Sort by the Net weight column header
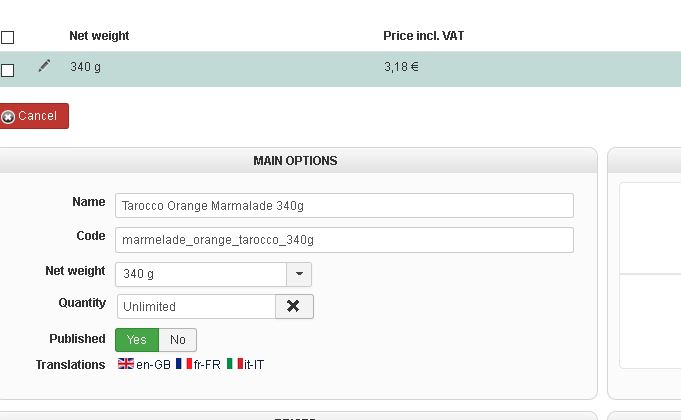This screenshot has height=420, width=681. 99,36
